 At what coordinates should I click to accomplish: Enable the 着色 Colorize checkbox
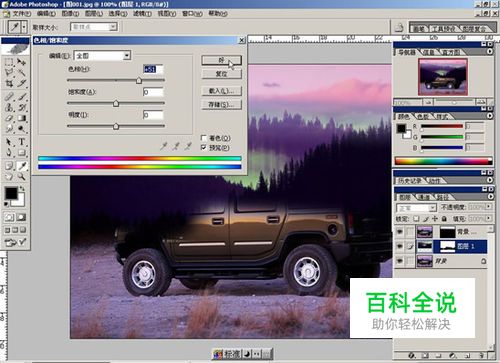[204, 138]
